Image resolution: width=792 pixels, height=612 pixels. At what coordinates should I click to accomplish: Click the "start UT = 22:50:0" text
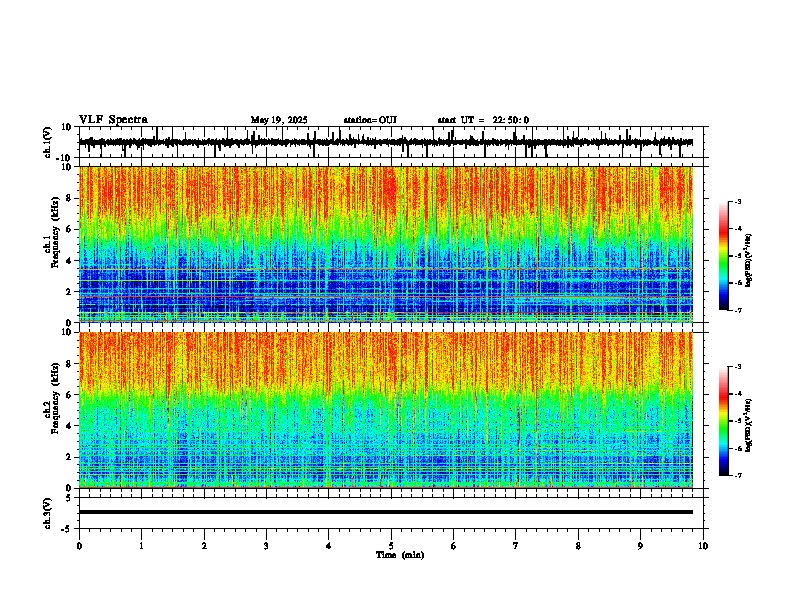coord(483,120)
